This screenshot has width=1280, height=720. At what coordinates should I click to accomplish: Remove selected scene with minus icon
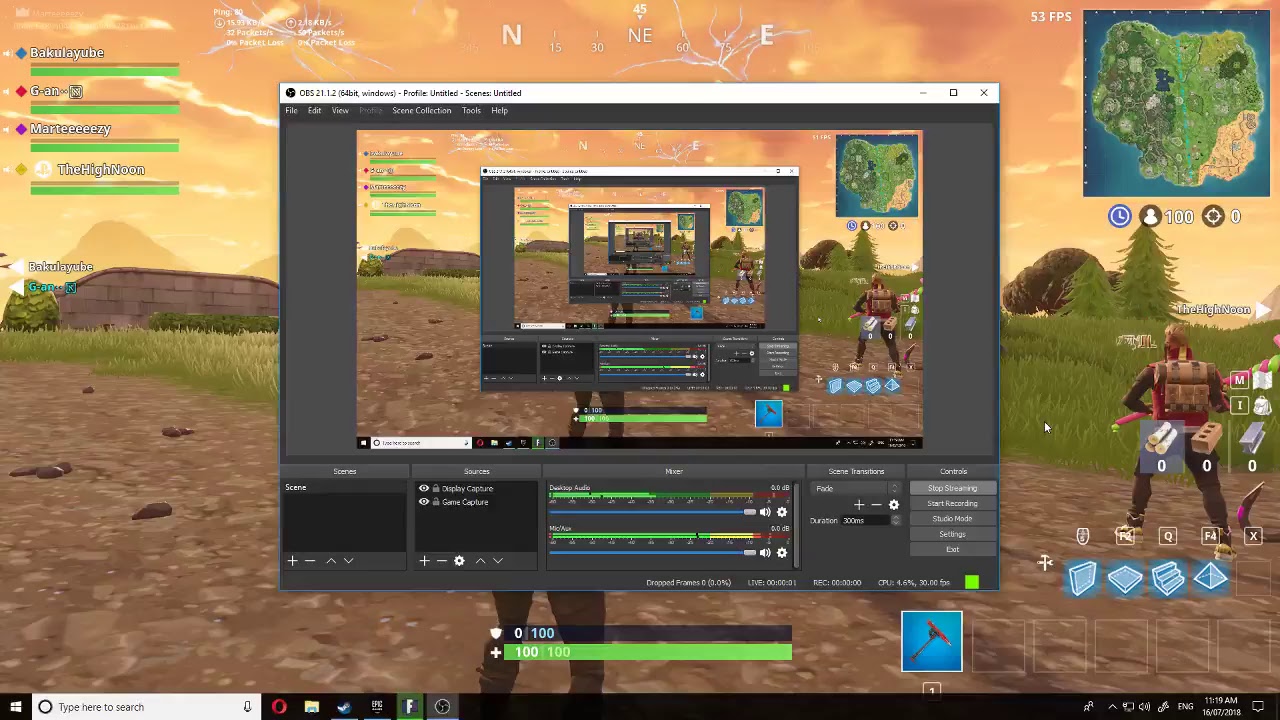(x=310, y=561)
